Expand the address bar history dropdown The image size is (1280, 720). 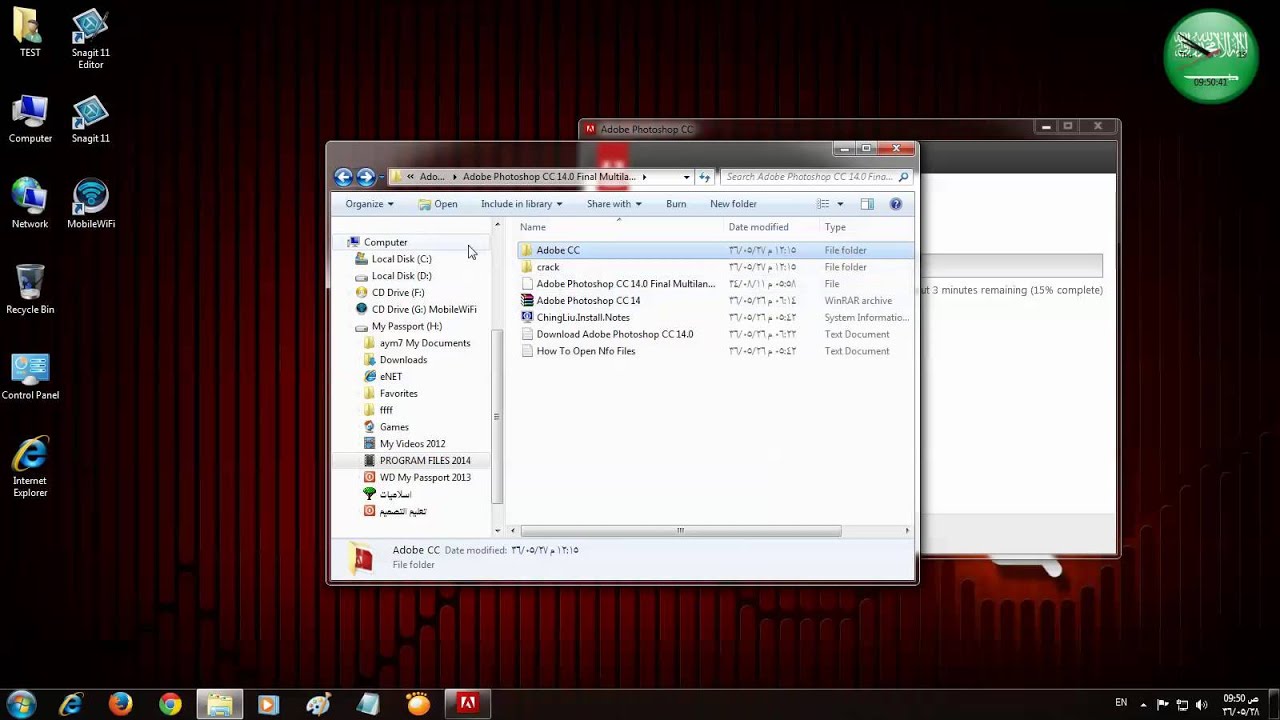point(686,177)
